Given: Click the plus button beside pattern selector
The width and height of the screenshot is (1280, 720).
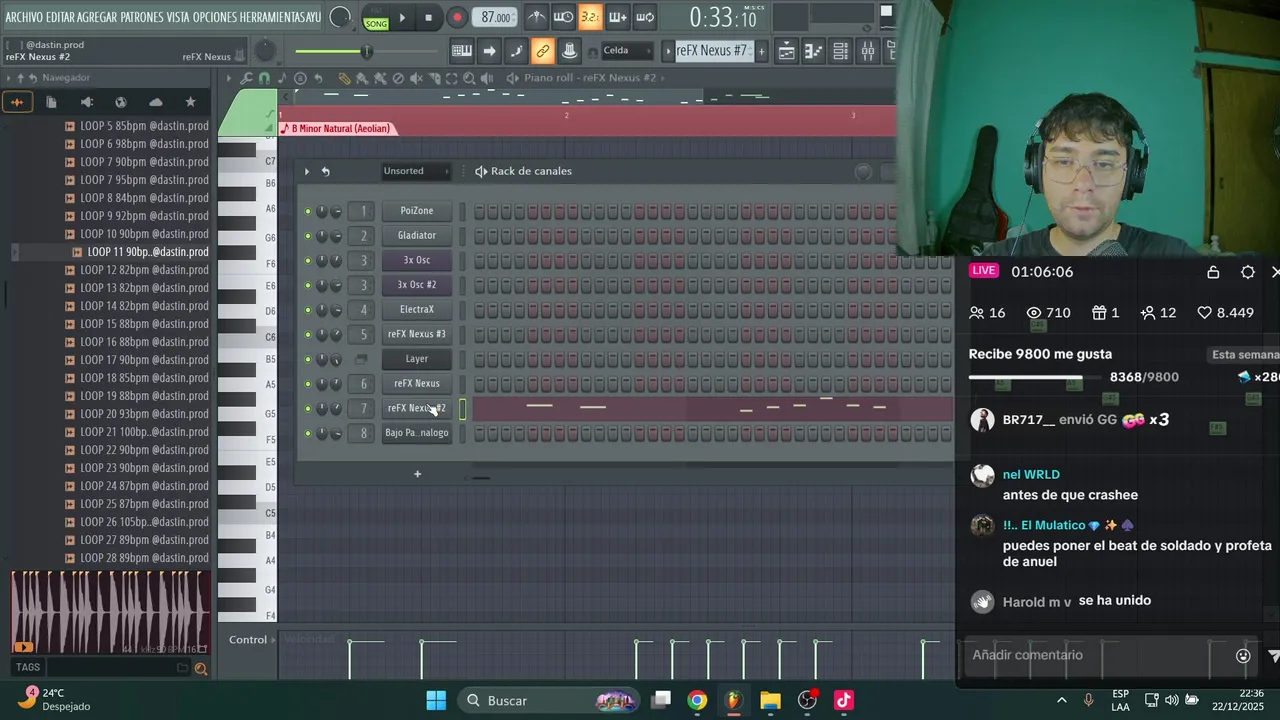Looking at the screenshot, I should tap(761, 51).
